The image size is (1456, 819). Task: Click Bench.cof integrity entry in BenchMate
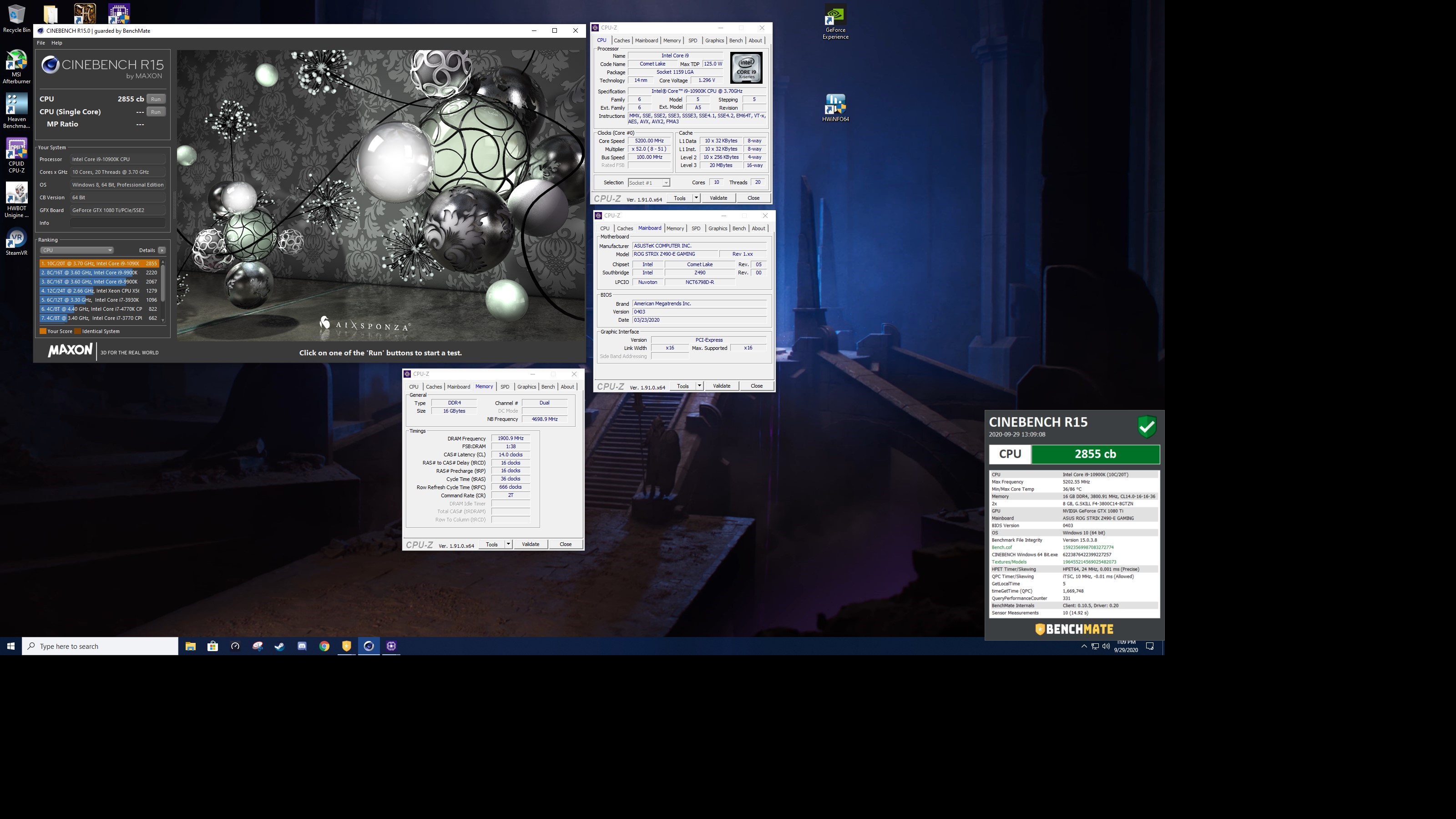point(1074,548)
